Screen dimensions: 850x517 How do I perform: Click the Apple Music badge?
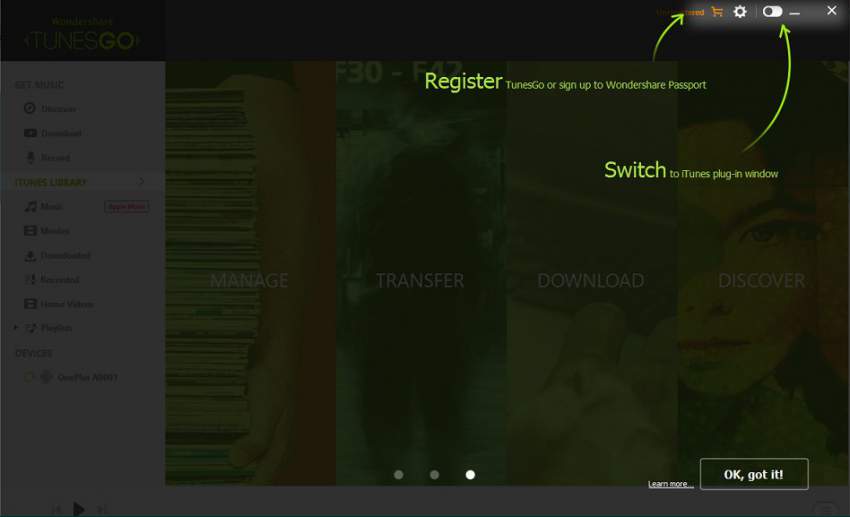(x=126, y=206)
